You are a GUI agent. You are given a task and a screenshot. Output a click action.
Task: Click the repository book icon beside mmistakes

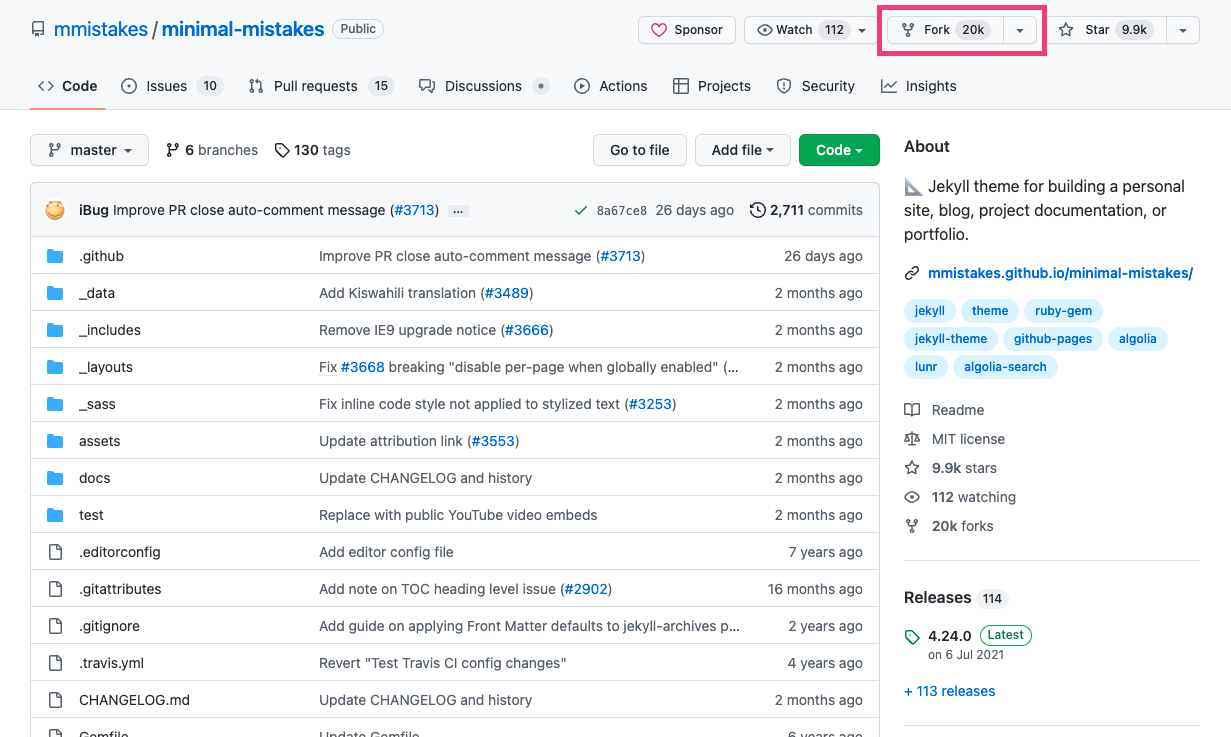click(x=38, y=30)
